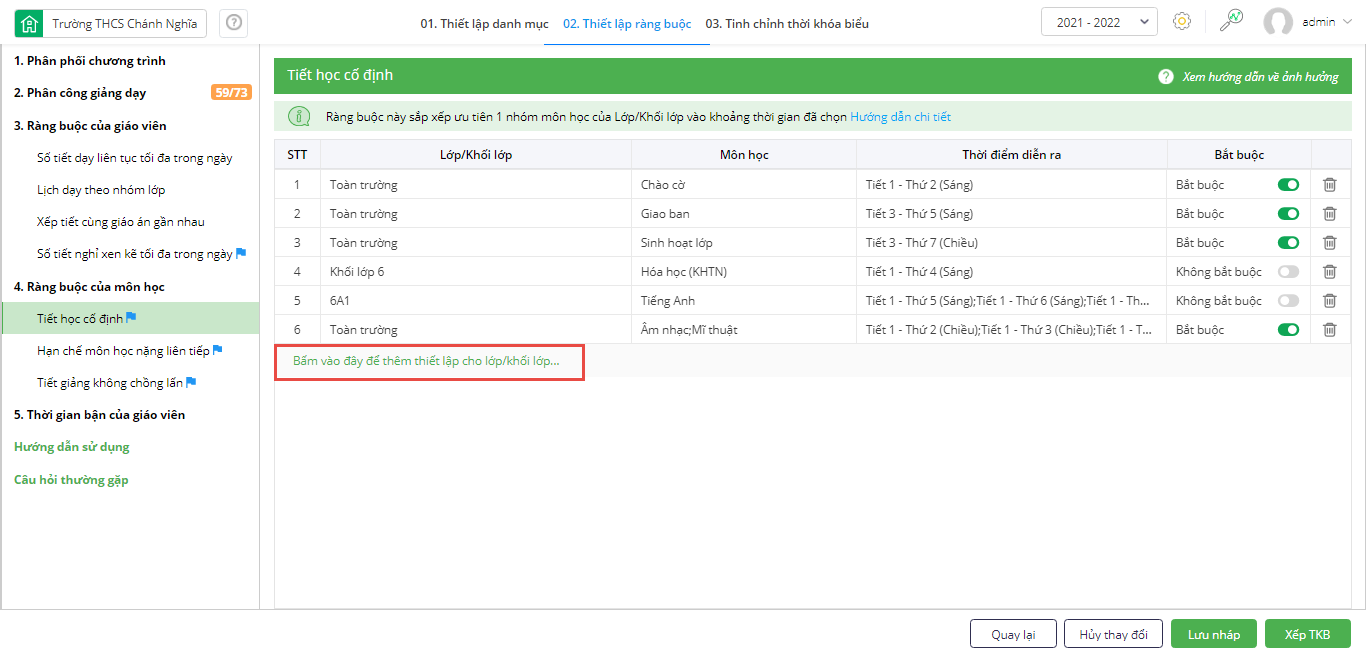This screenshot has width=1366, height=657.
Task: Select Tiết học cố định in sidebar
Action: point(130,318)
